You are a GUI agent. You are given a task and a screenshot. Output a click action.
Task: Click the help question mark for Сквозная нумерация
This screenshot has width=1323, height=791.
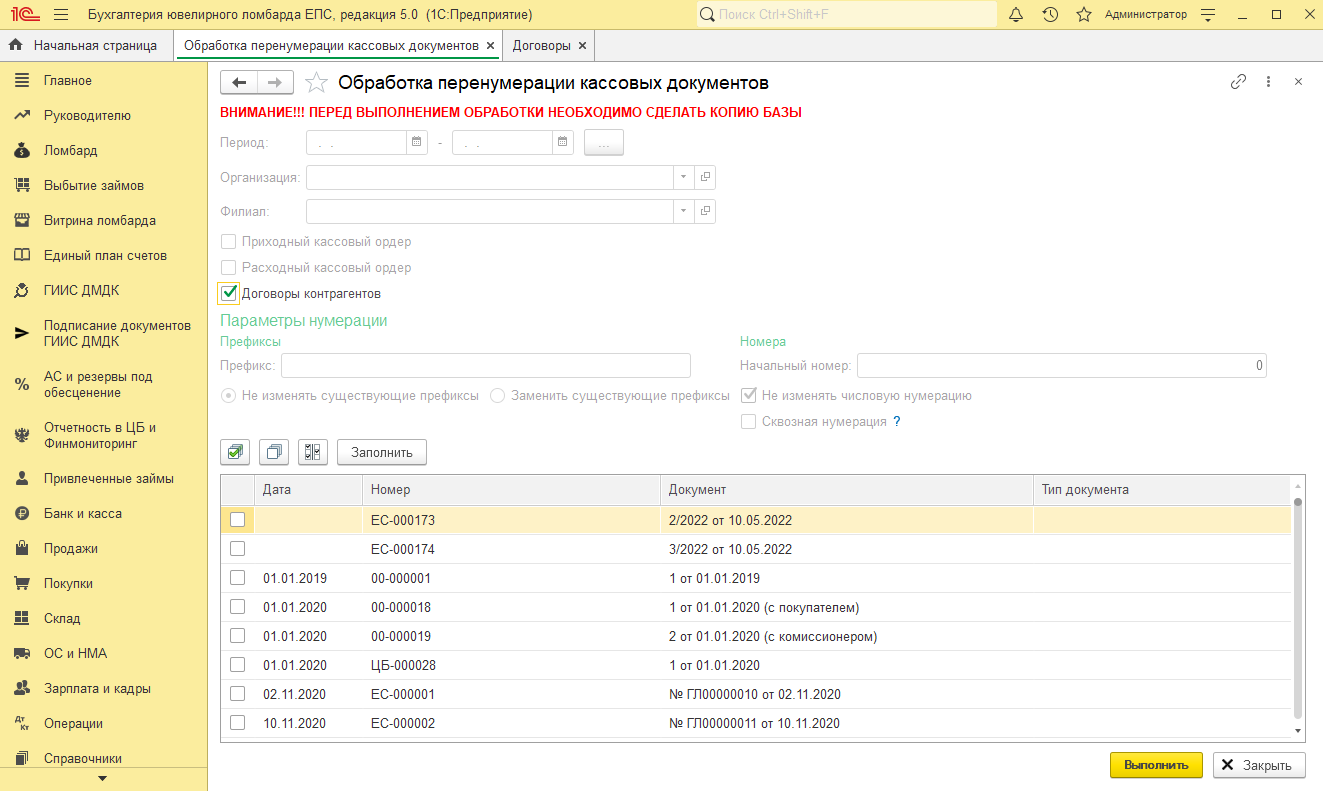(x=897, y=422)
